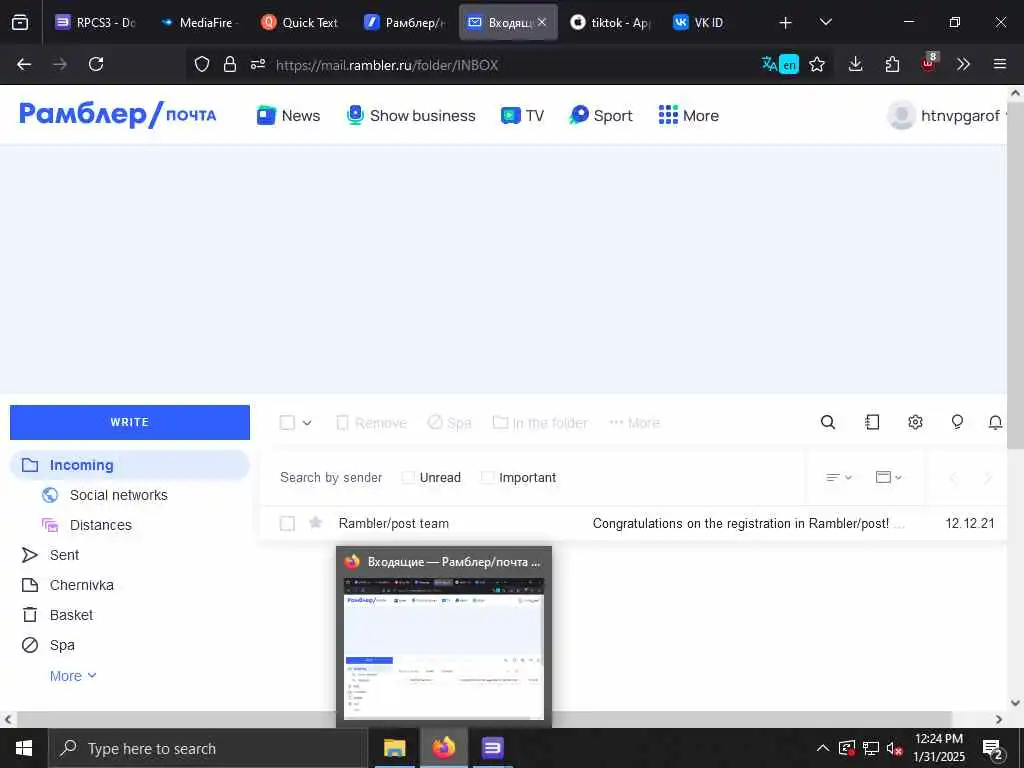The image size is (1024, 768).
Task: Click the translate page icon
Action: pyautogui.click(x=780, y=64)
